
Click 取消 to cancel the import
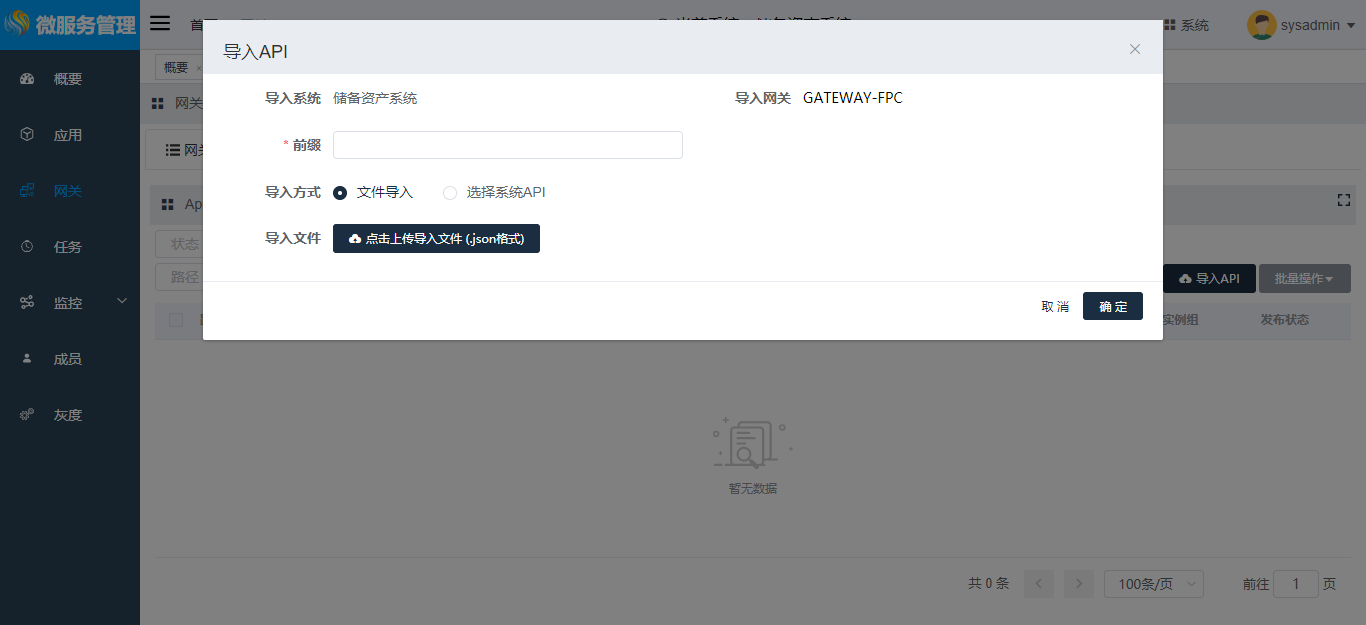(1055, 307)
